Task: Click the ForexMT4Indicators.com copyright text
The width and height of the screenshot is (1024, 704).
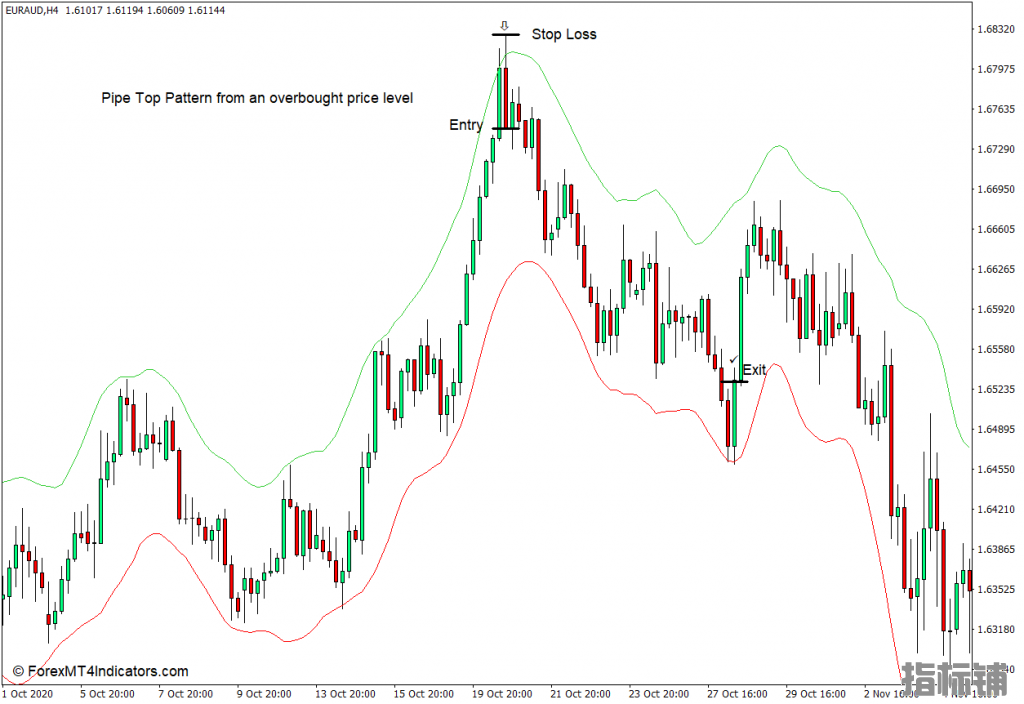Action: (101, 671)
